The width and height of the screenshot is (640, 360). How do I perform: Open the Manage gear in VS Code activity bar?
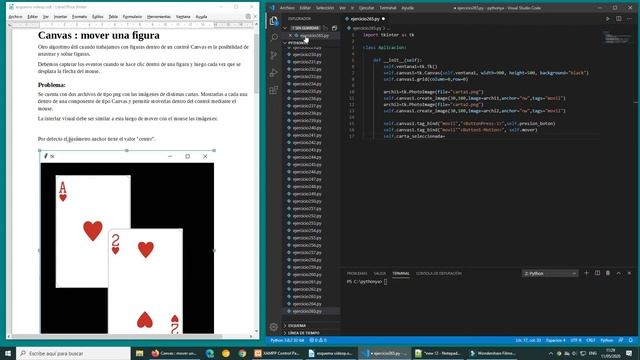(x=273, y=327)
